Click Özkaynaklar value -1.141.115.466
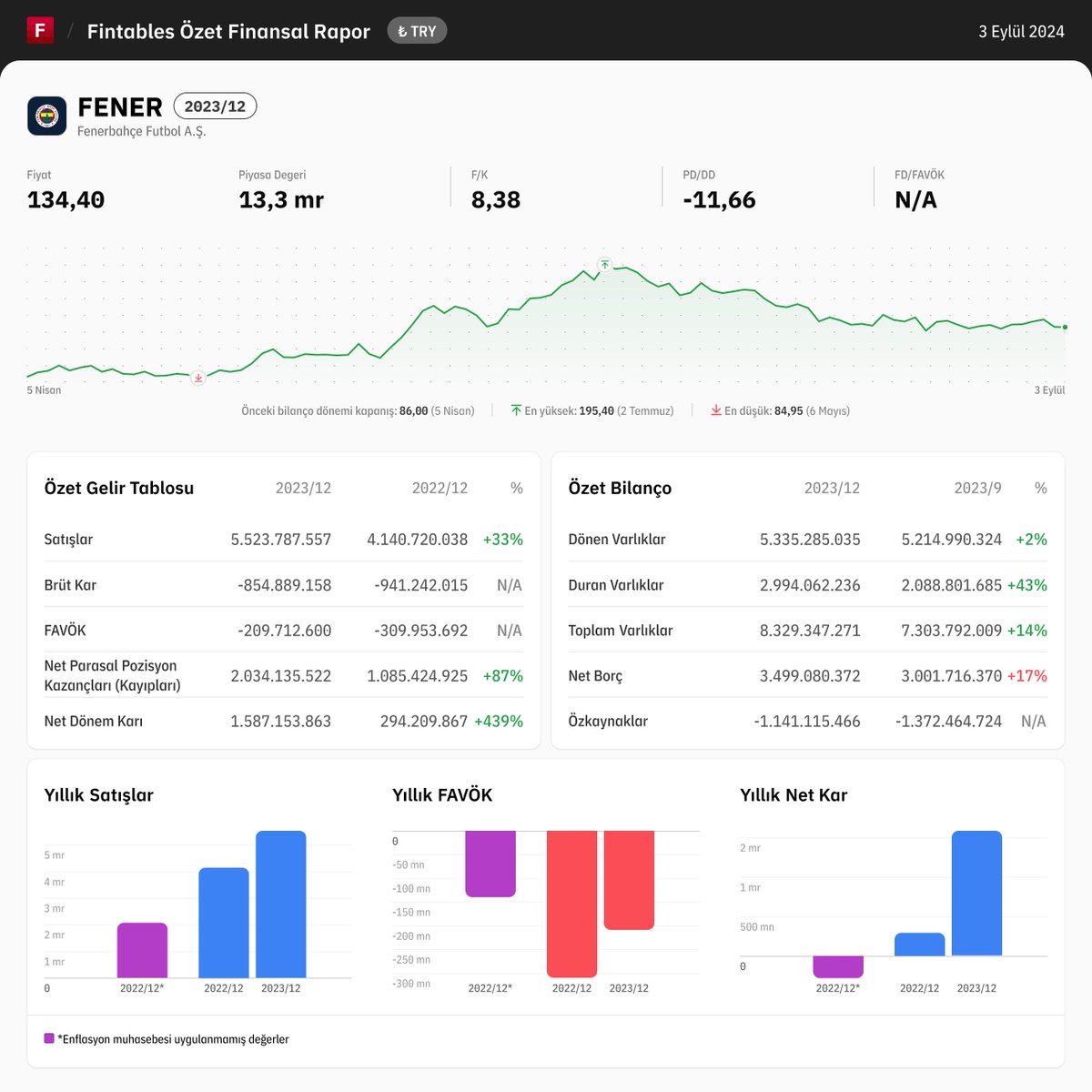 click(x=807, y=721)
